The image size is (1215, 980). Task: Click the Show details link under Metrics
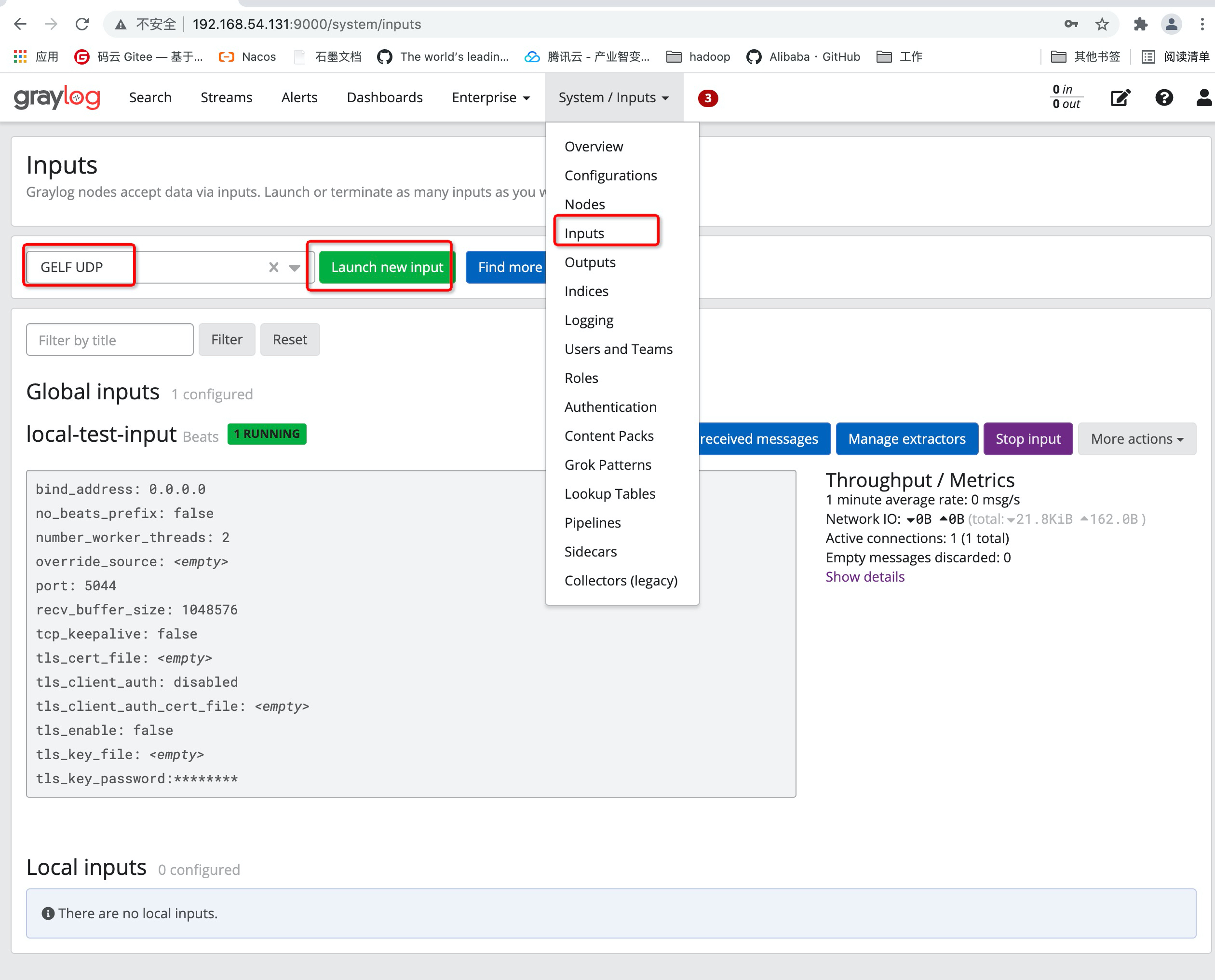[x=864, y=576]
